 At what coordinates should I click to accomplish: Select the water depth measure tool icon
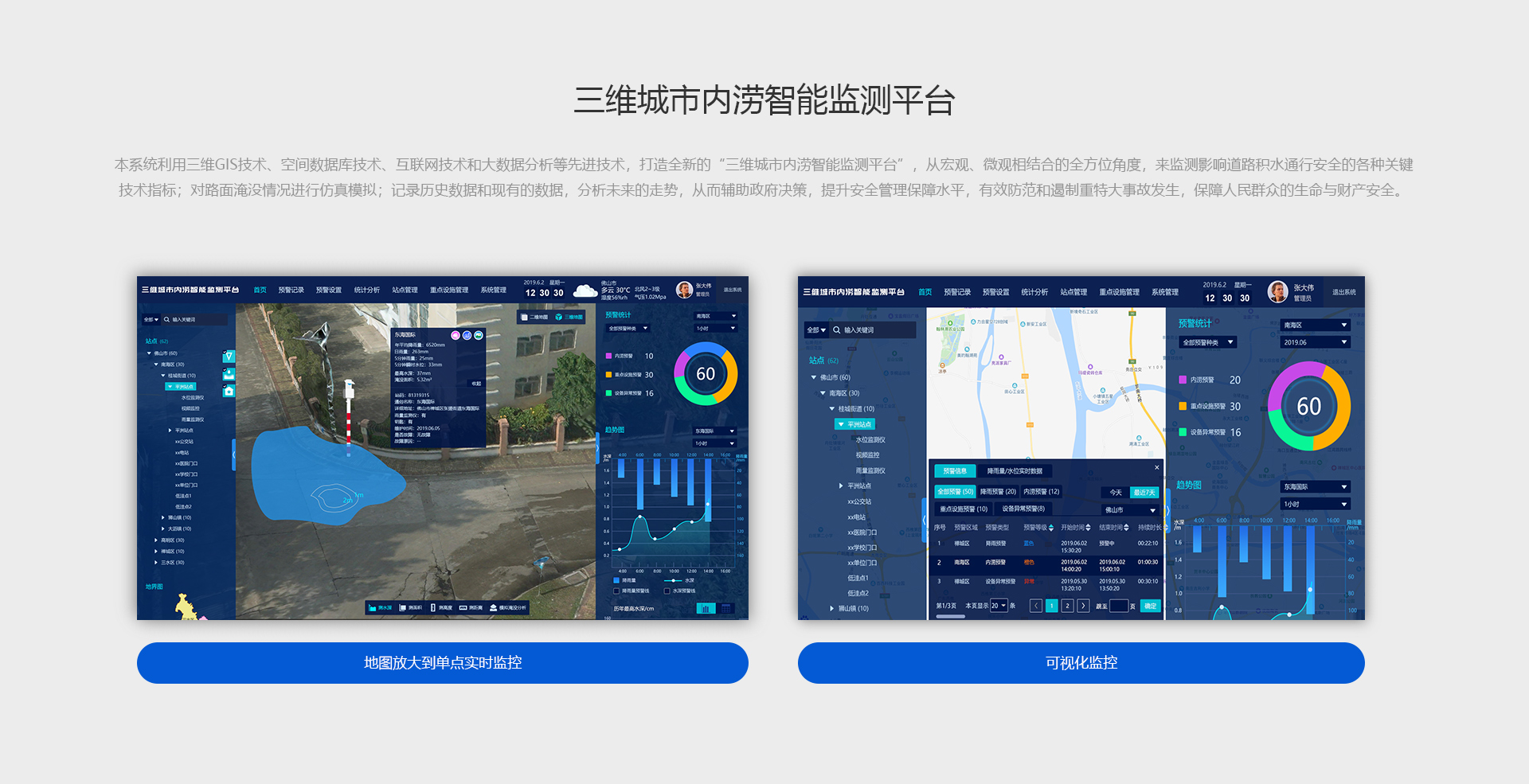click(372, 607)
